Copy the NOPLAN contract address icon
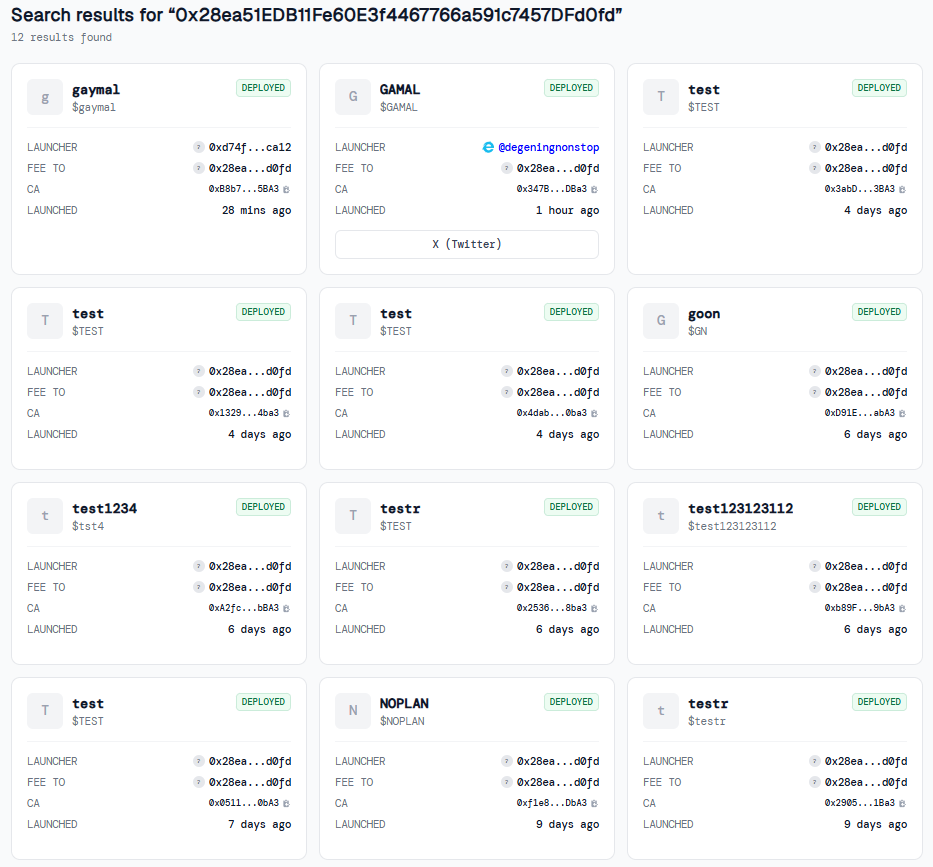This screenshot has height=867, width=933. click(x=594, y=803)
